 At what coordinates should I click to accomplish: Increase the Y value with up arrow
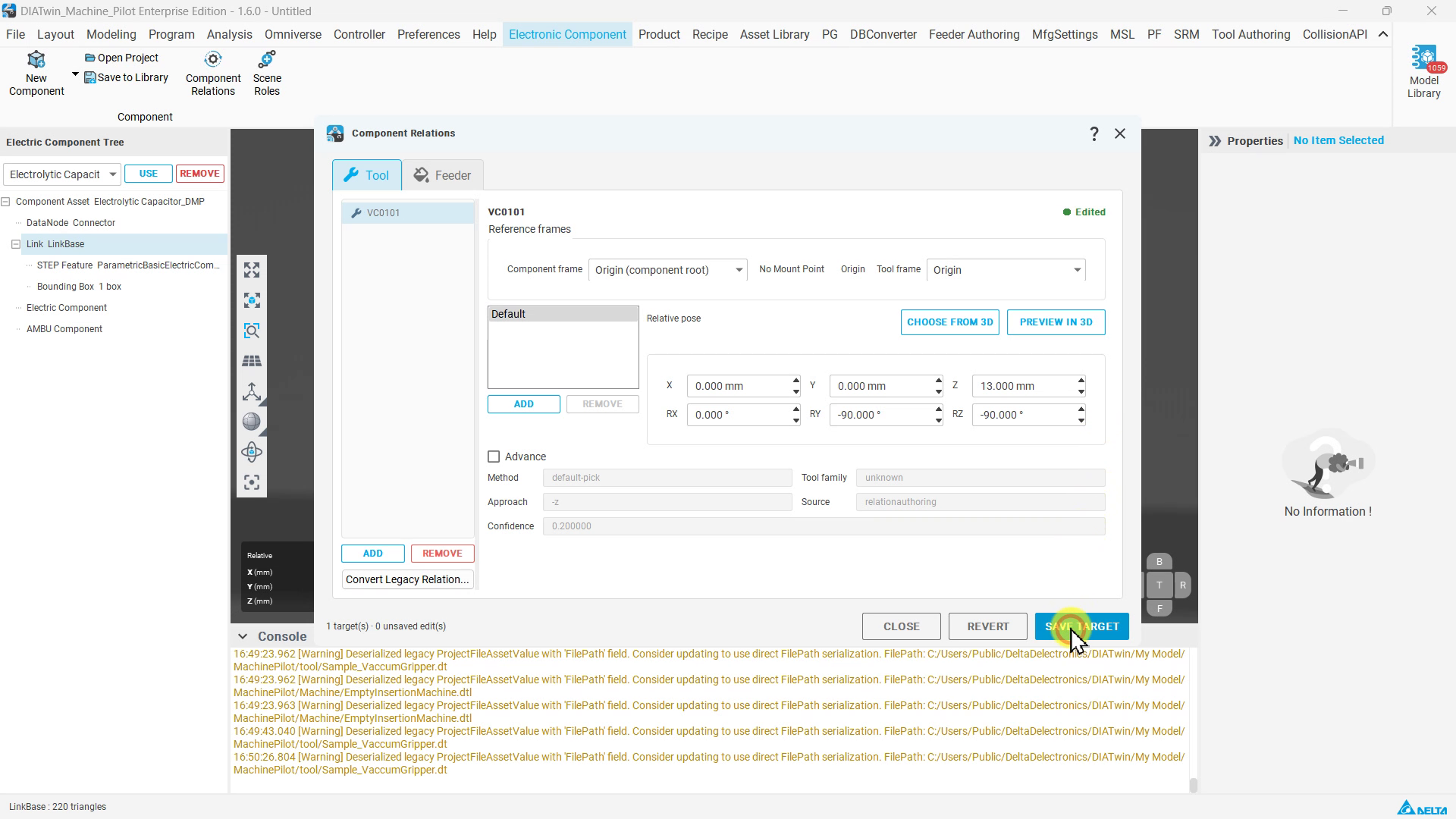pos(938,381)
